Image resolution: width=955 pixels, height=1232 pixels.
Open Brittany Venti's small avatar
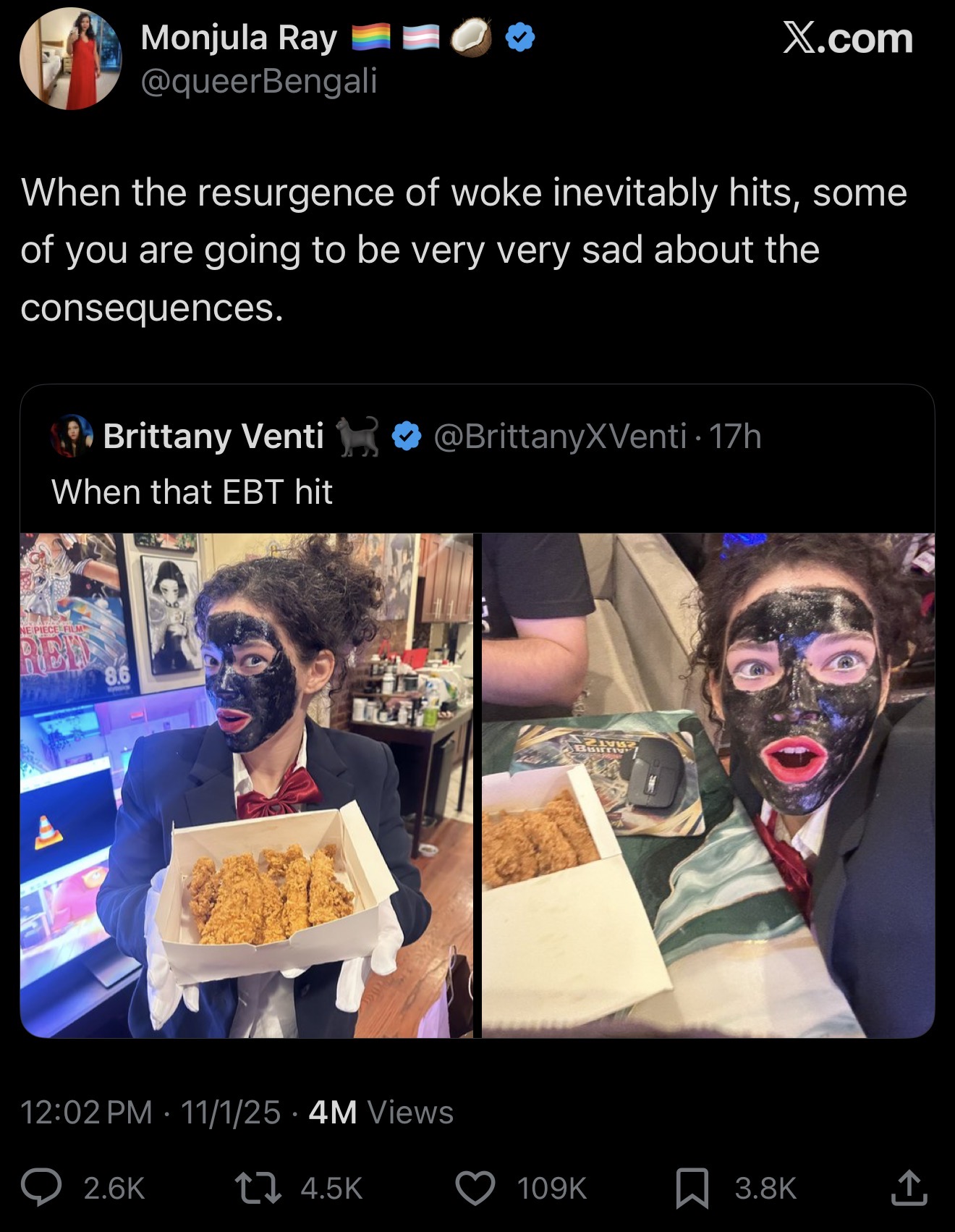tap(72, 436)
